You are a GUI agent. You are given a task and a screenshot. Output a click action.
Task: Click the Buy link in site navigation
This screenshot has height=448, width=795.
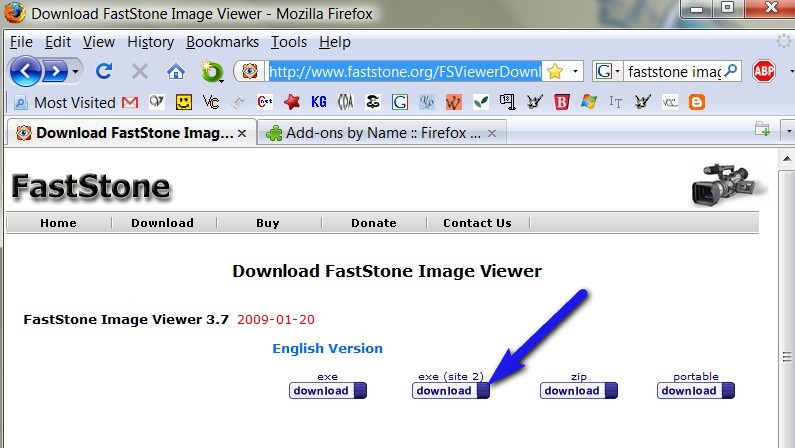[268, 223]
